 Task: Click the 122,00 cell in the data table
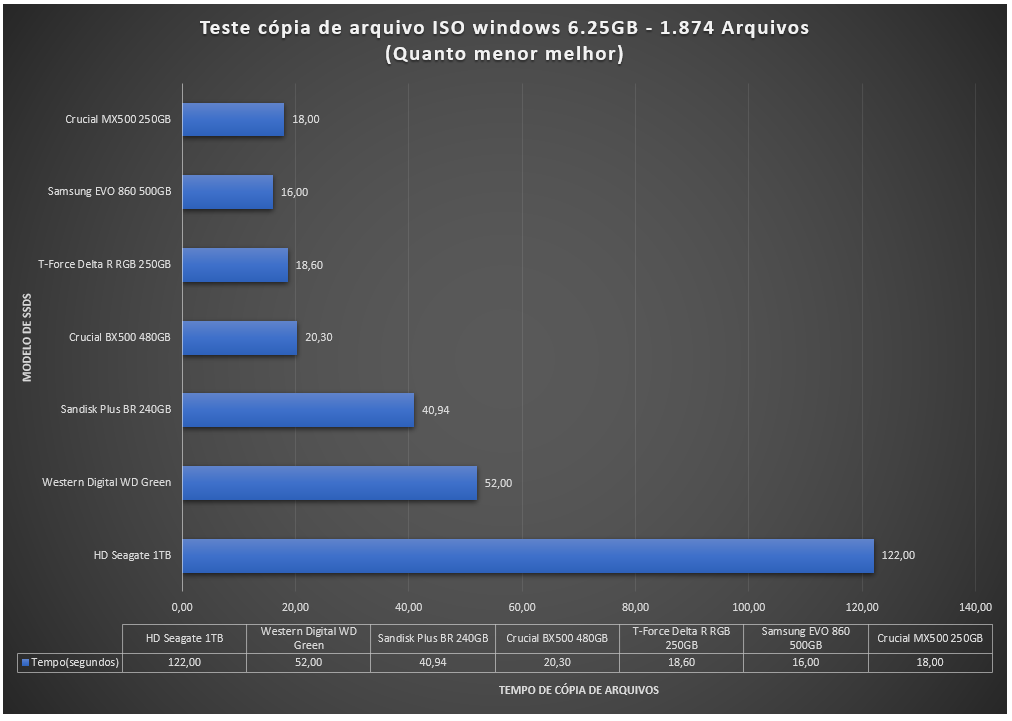185,663
